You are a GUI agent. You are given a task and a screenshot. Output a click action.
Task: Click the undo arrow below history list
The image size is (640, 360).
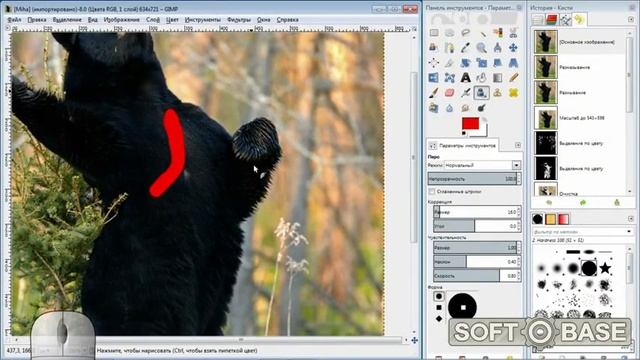coord(549,202)
